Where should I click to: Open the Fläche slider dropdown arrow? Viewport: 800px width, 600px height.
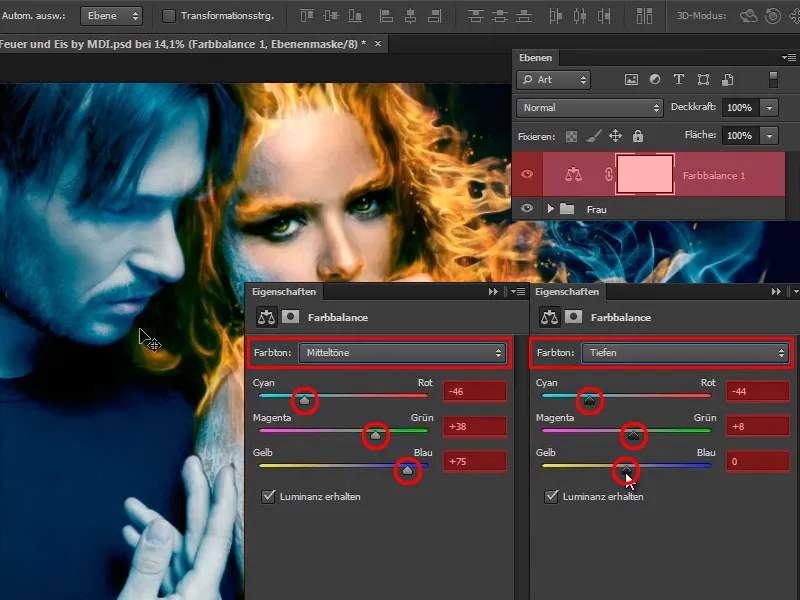tap(769, 136)
